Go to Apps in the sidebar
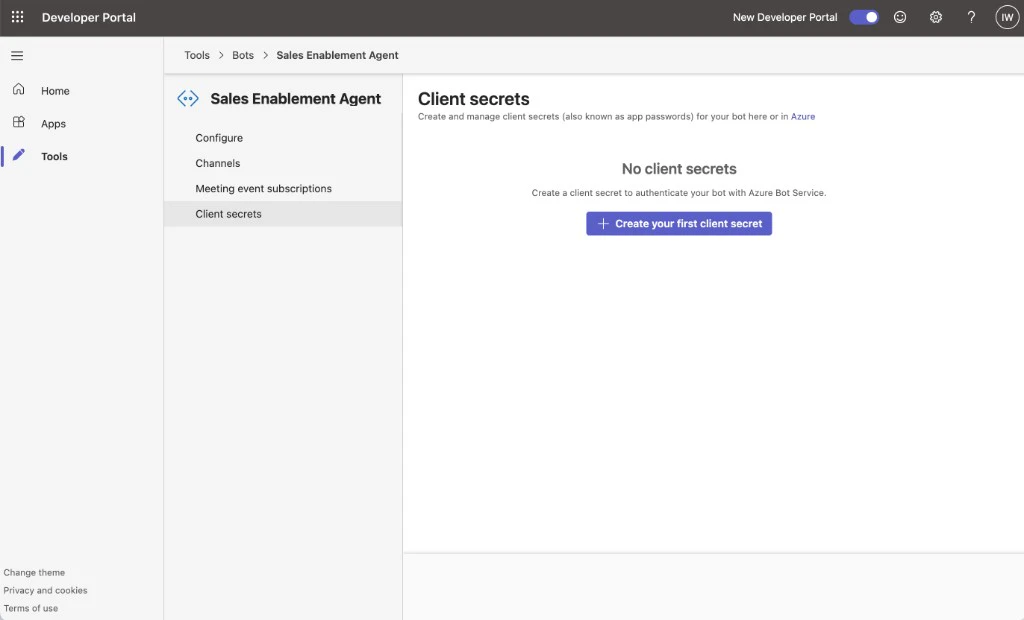Screen dimensions: 1024x620 53,123
